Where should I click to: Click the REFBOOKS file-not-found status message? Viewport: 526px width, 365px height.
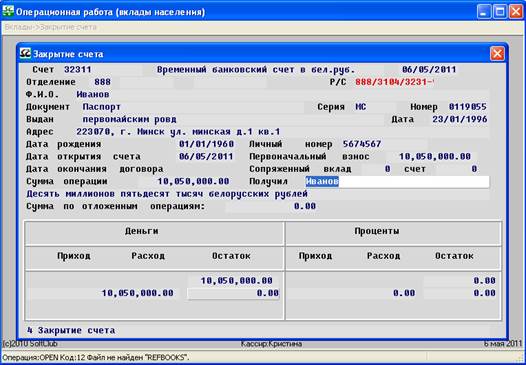[x=95, y=358]
